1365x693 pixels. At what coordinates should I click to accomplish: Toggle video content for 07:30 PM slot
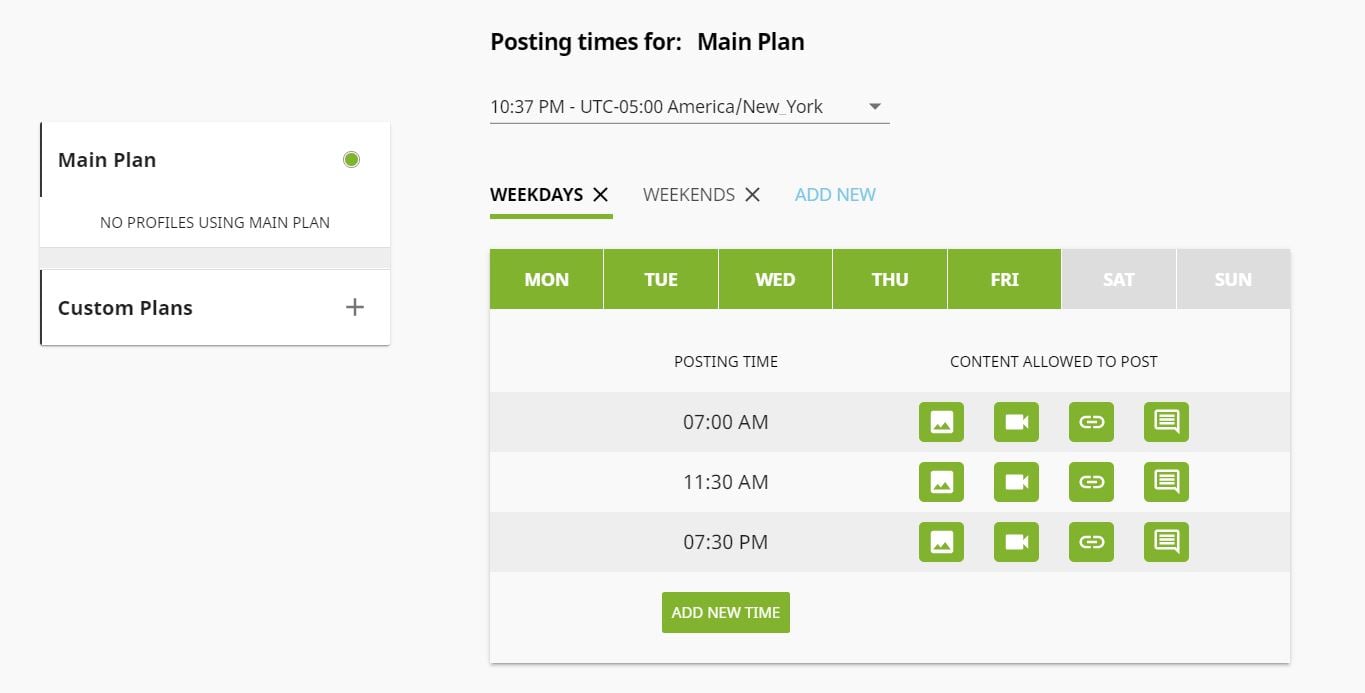[x=1016, y=542]
